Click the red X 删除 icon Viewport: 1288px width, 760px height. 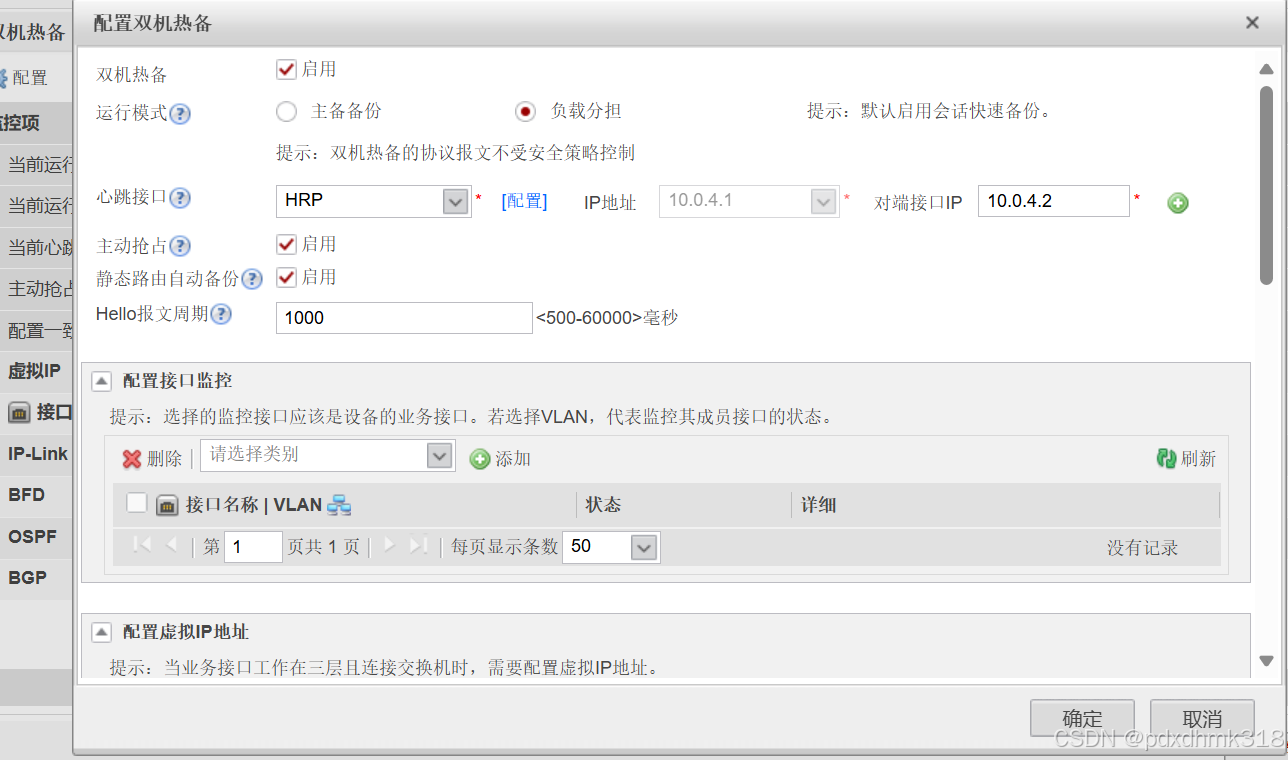tap(132, 459)
